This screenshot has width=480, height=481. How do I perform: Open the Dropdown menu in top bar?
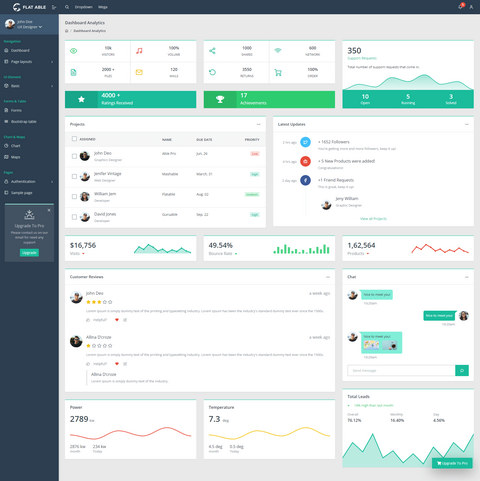click(x=83, y=7)
